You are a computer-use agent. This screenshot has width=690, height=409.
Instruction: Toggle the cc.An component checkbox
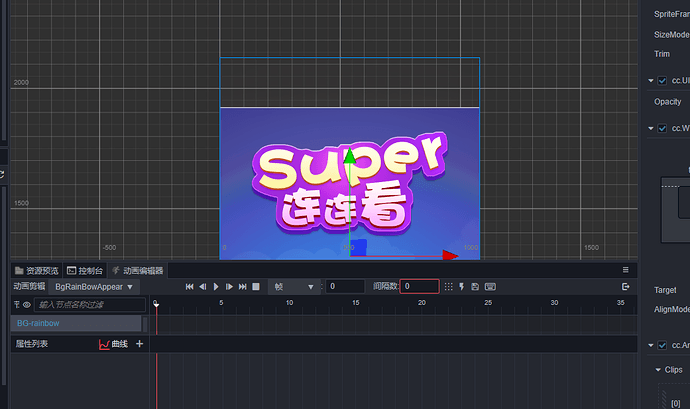point(662,345)
